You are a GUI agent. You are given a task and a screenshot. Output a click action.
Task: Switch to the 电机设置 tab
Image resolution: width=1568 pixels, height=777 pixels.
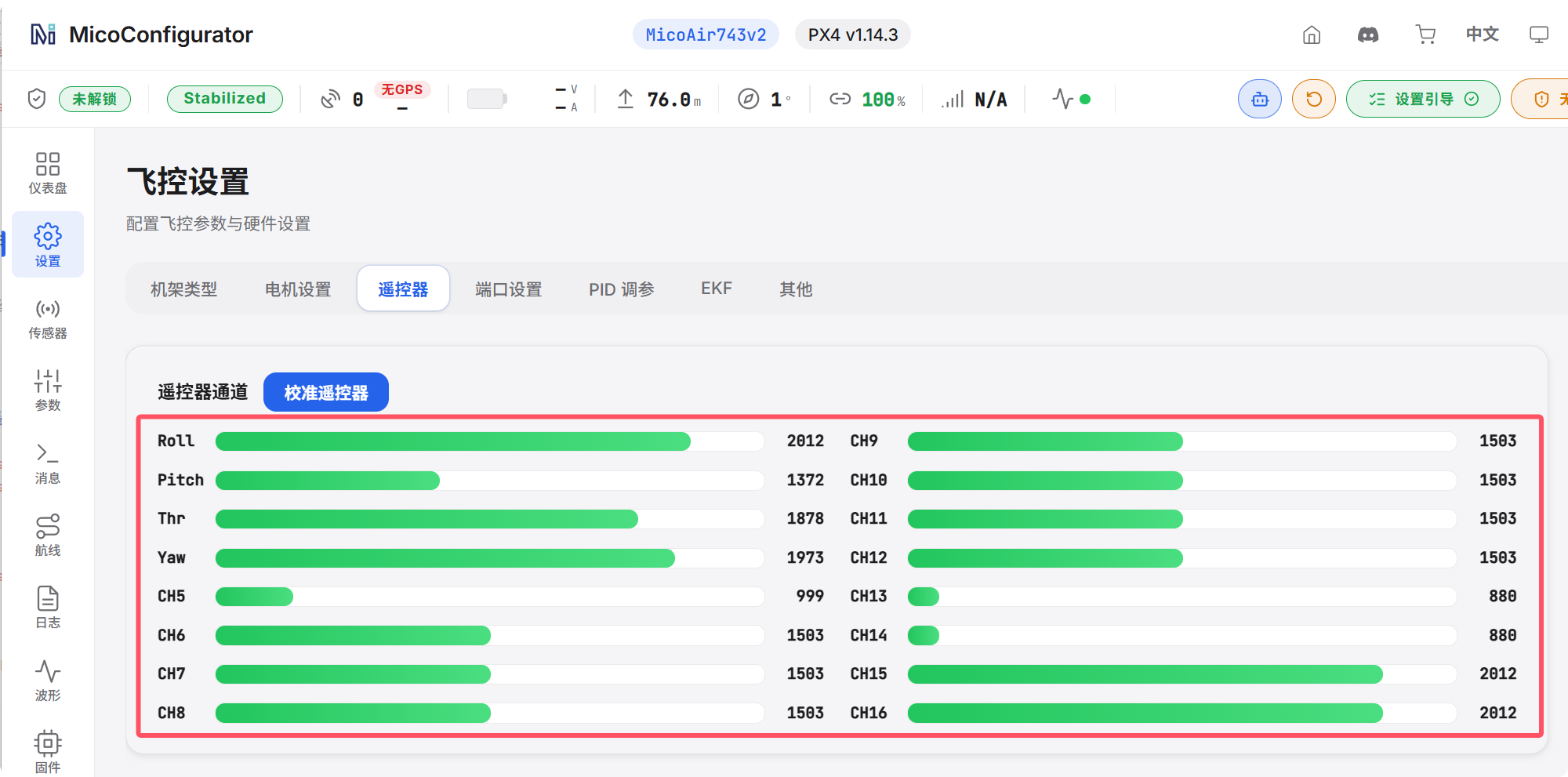[x=298, y=289]
